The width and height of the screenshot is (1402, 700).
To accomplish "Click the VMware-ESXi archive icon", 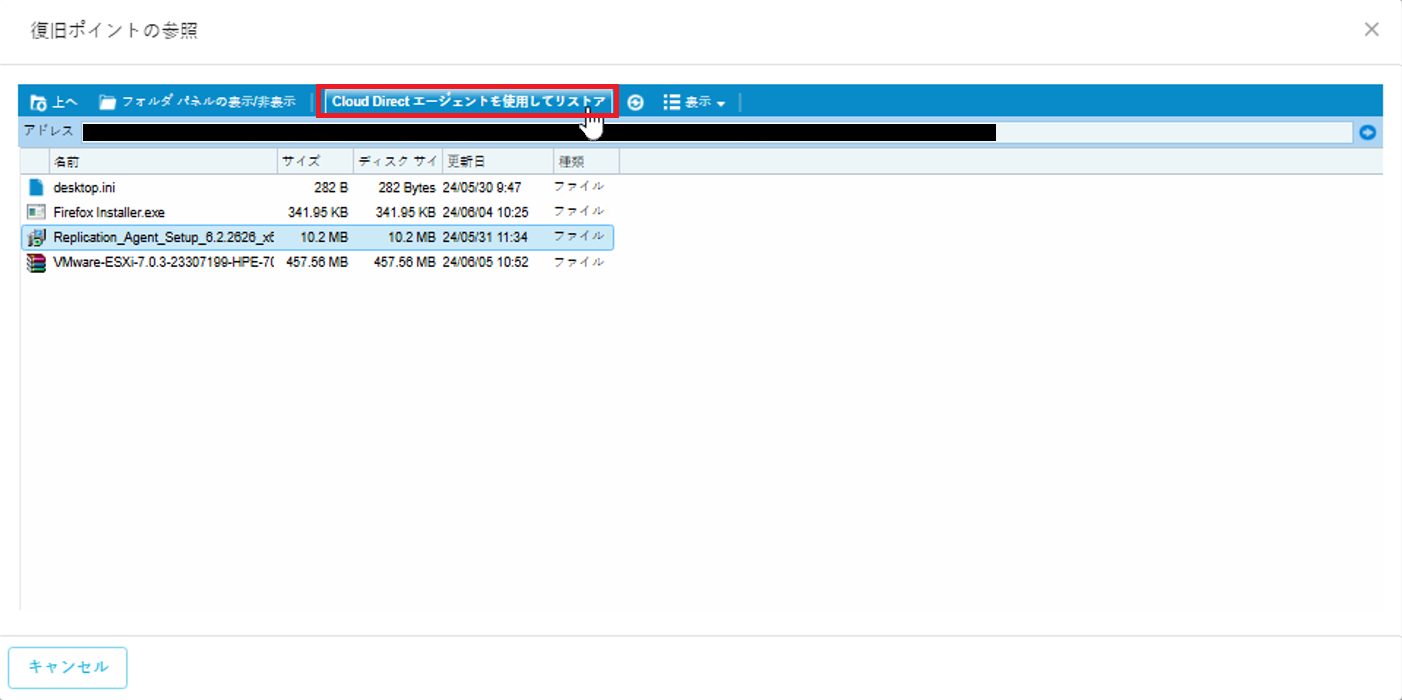I will (37, 262).
